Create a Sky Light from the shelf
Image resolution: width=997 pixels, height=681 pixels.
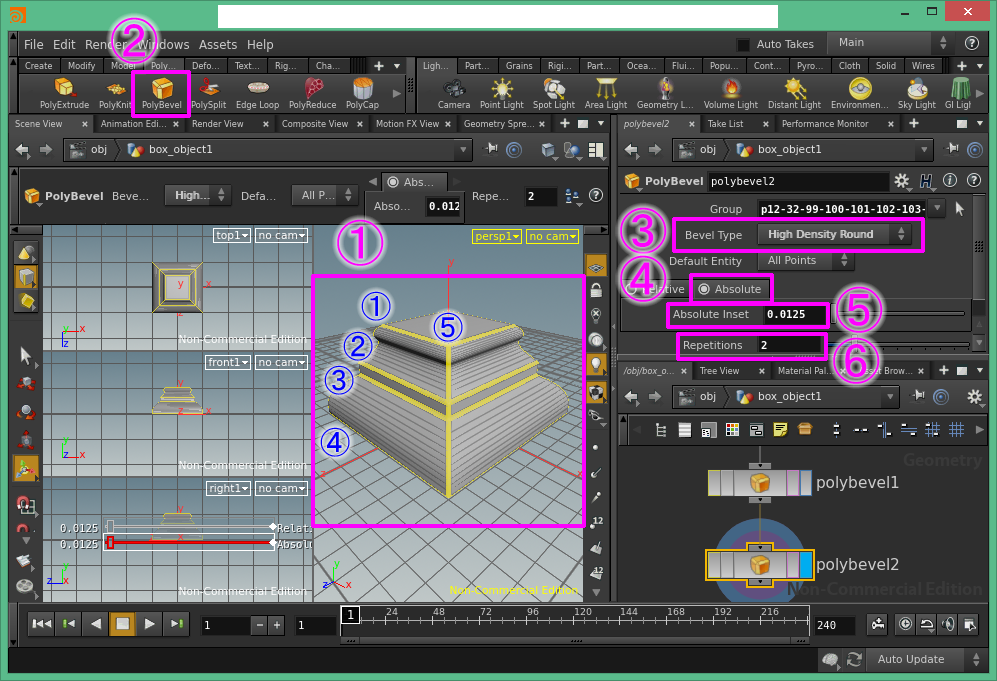pos(917,93)
